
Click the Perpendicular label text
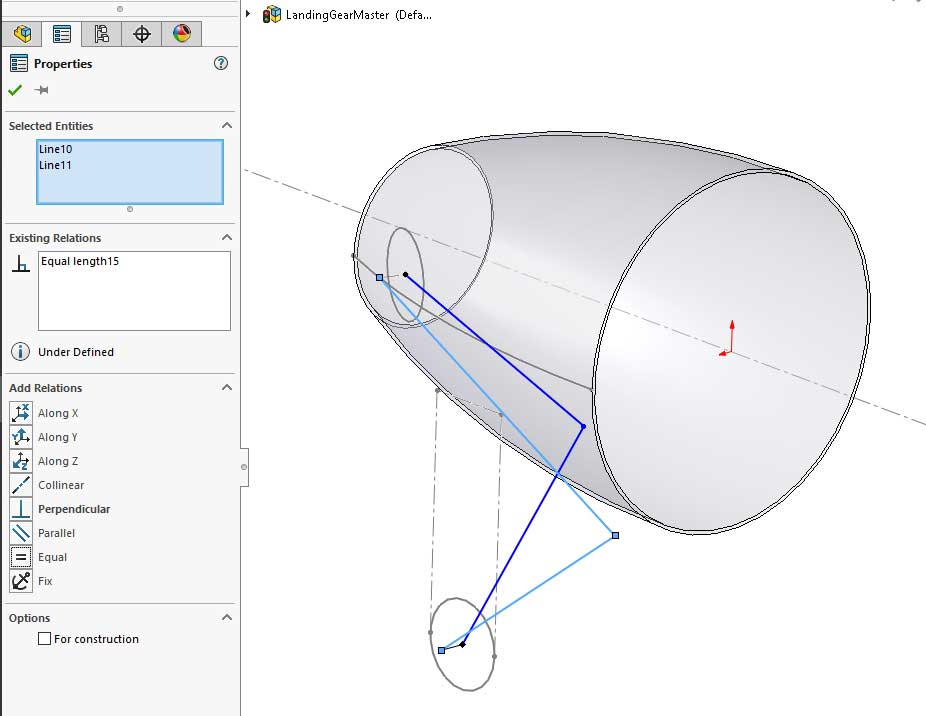point(74,509)
